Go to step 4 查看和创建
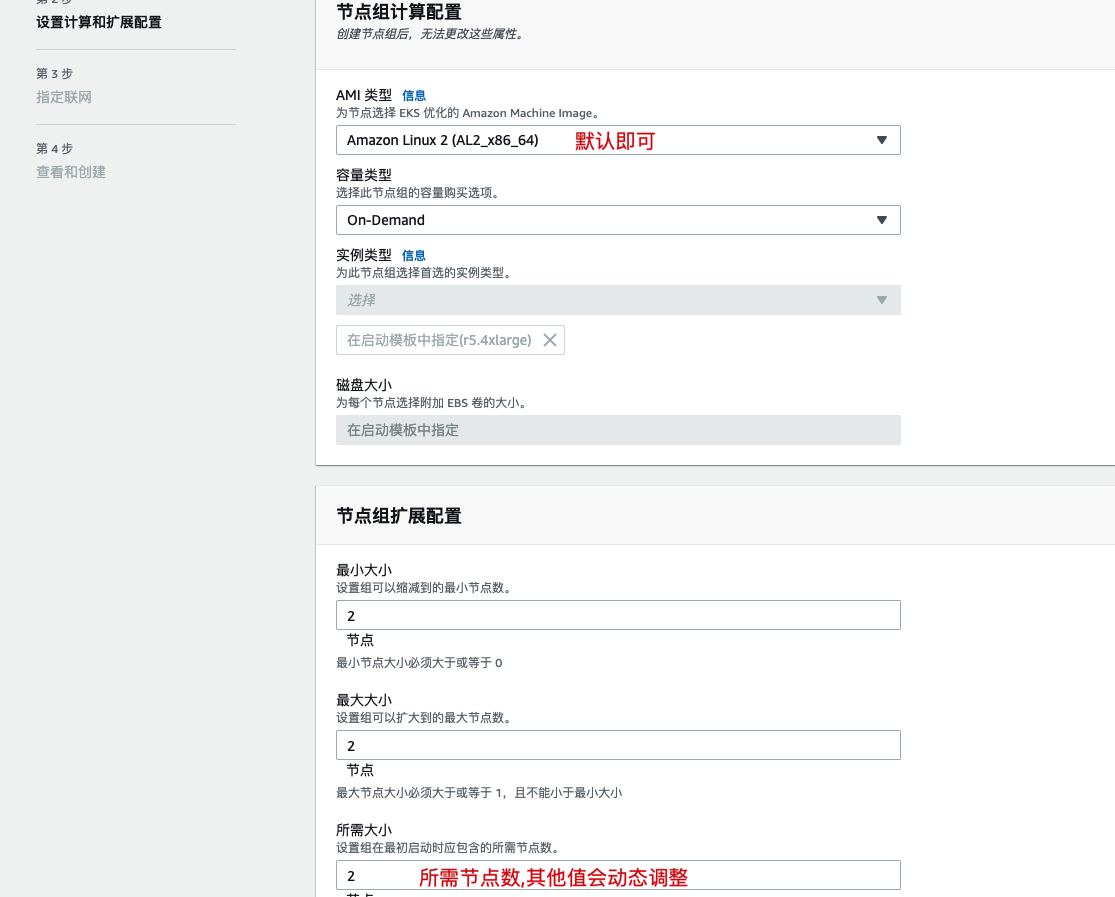 click(x=71, y=172)
